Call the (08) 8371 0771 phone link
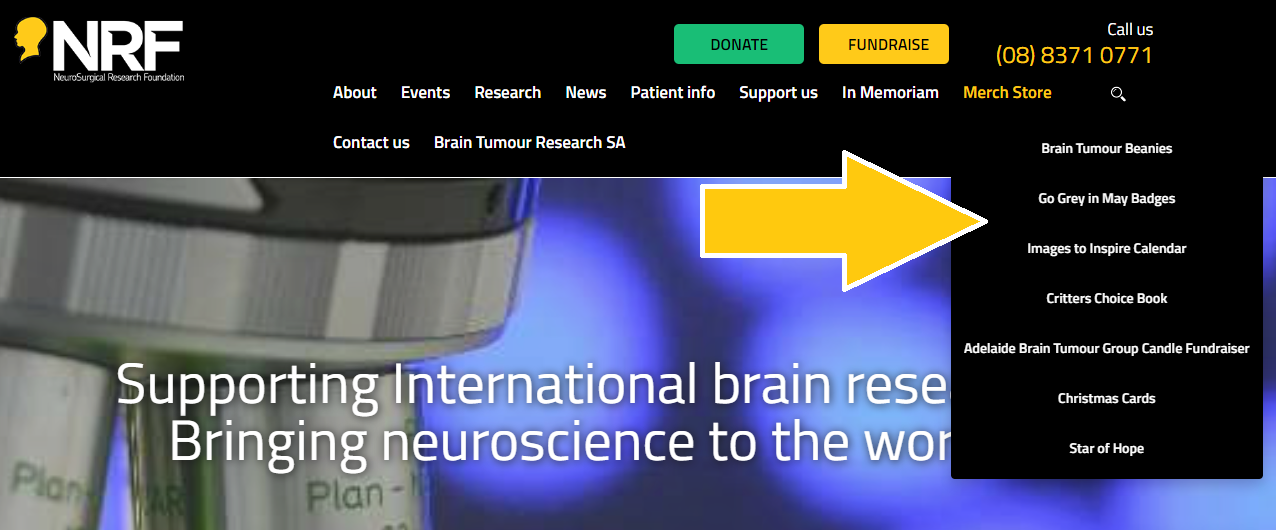The height and width of the screenshot is (530, 1276). coord(1074,55)
